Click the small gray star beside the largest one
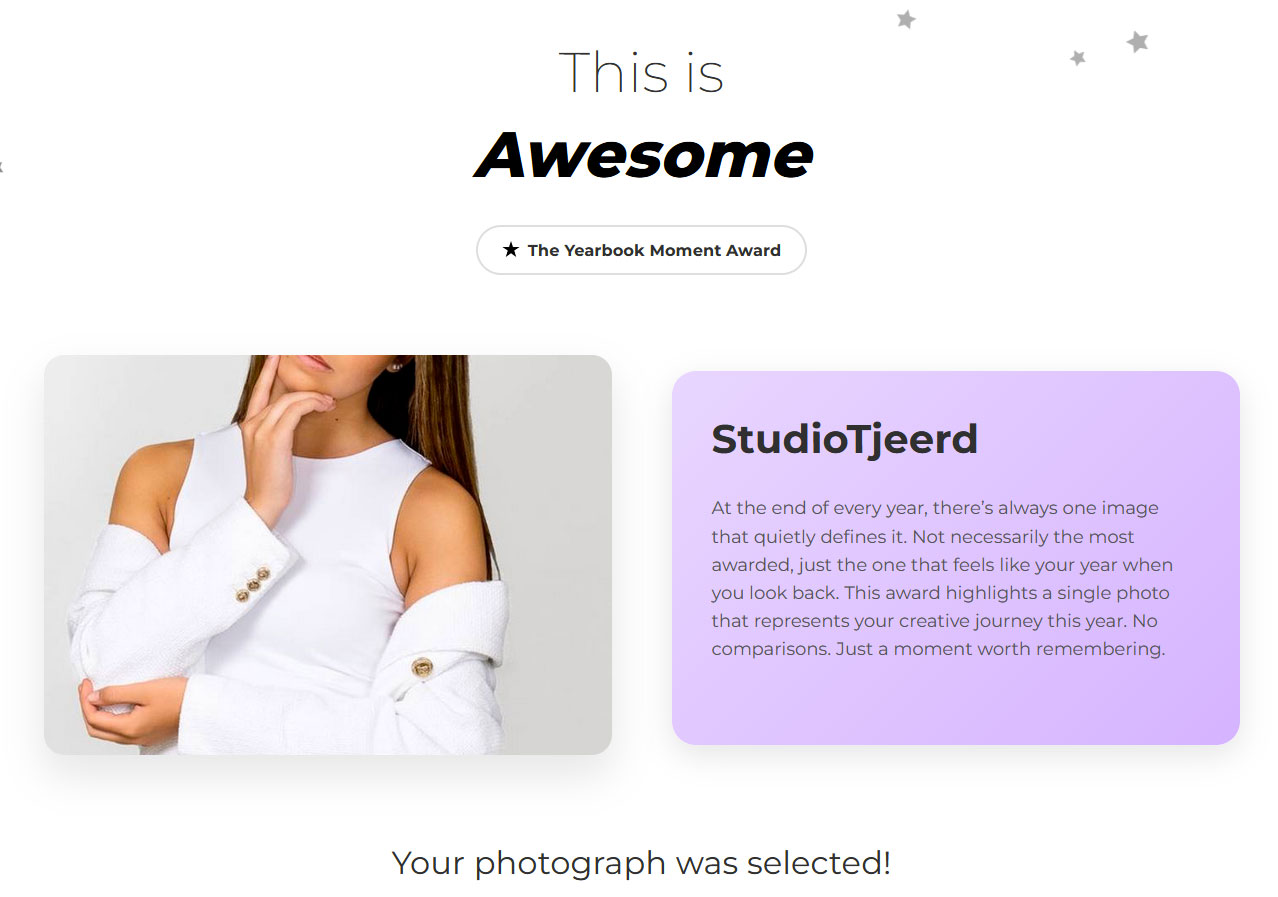This screenshot has height=897, width=1278. pos(1078,58)
